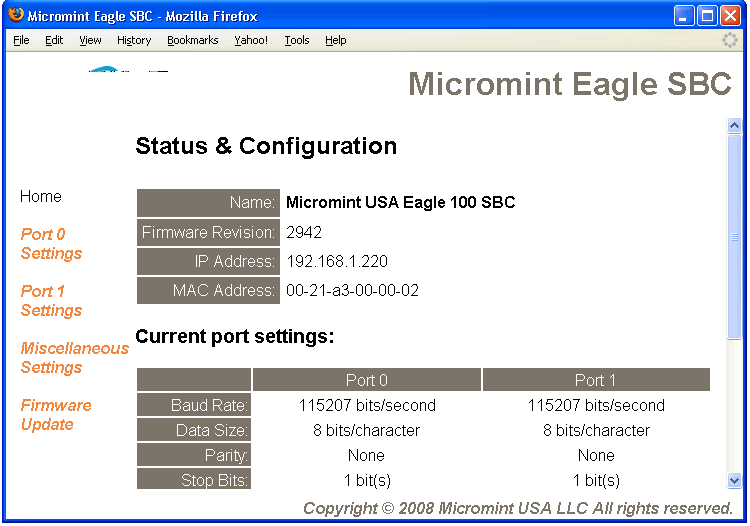This screenshot has width=750, height=526.
Task: Close the Firefox window
Action: click(x=730, y=16)
